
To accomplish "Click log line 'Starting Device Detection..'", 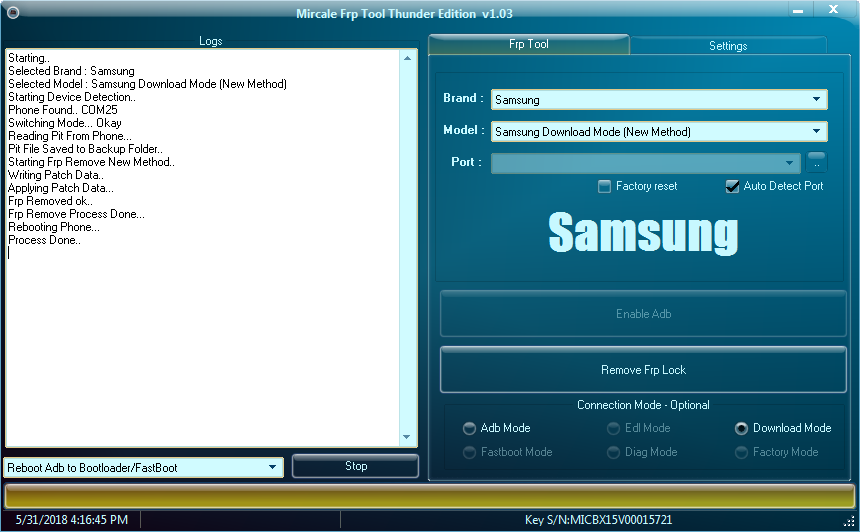I will [72, 97].
